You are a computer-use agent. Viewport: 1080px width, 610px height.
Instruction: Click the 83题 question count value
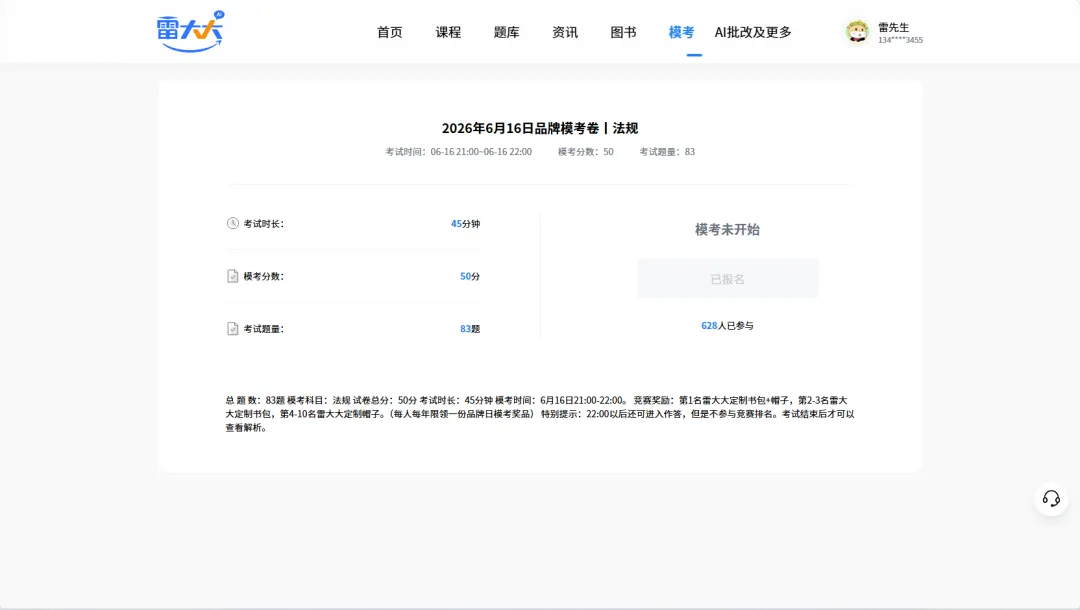[470, 329]
